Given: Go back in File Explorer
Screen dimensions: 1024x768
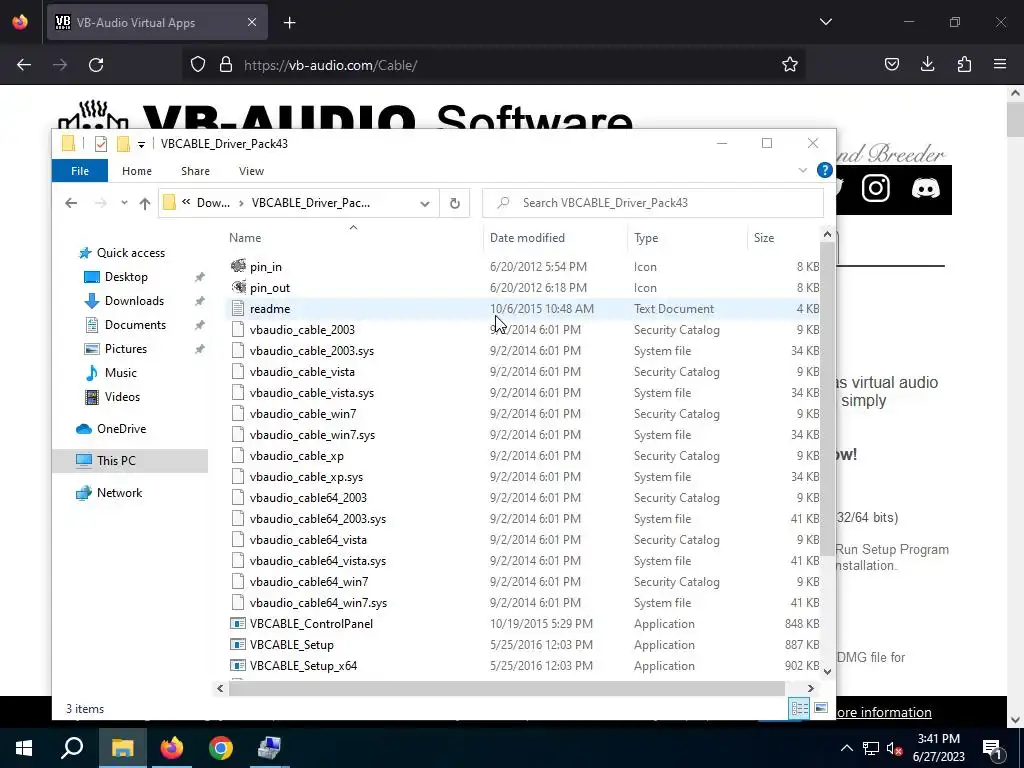Looking at the screenshot, I should tap(71, 203).
